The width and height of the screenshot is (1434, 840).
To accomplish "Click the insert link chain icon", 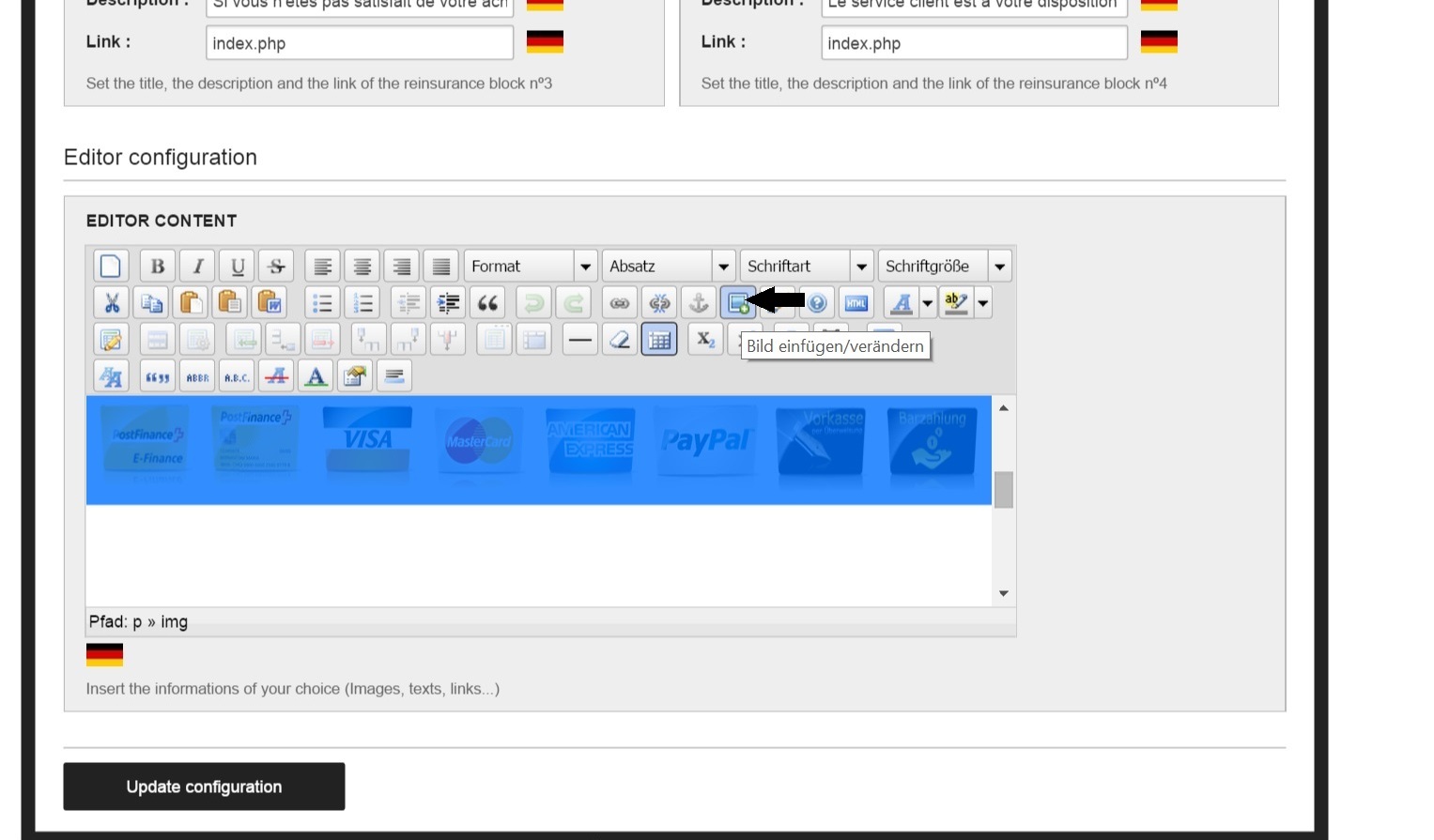I will click(x=620, y=303).
